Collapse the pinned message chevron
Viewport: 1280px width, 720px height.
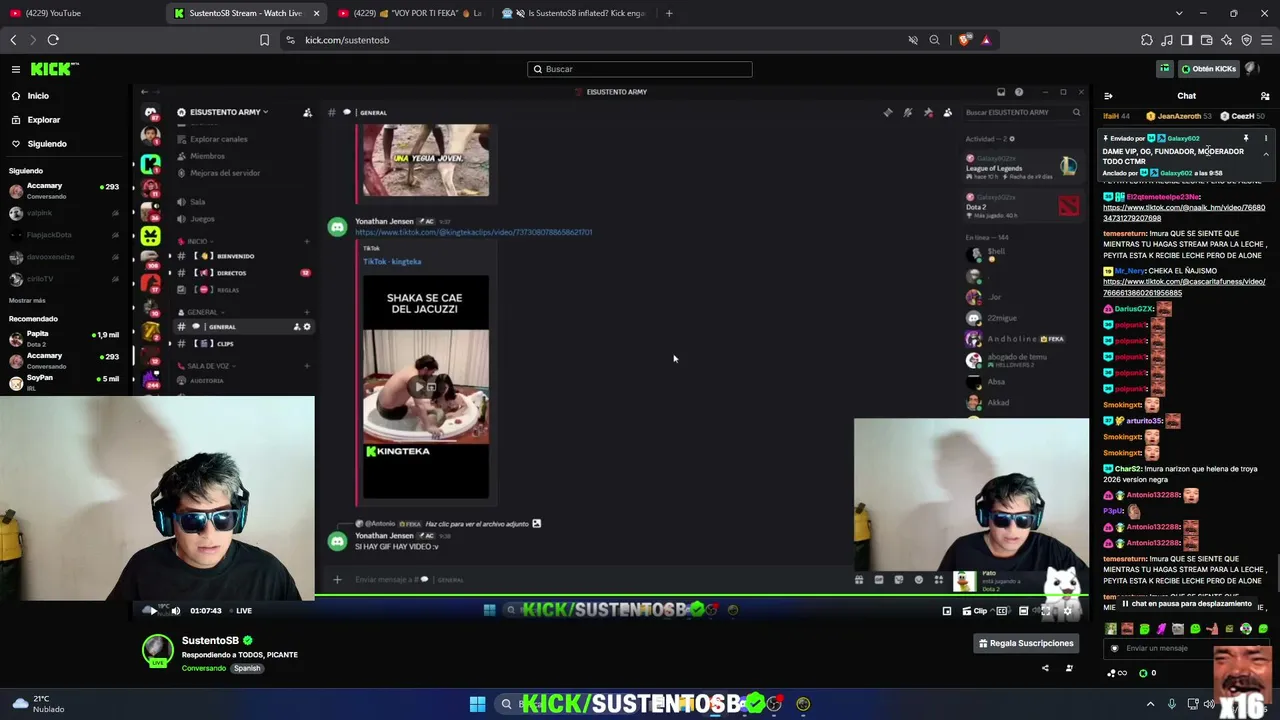point(1266,155)
